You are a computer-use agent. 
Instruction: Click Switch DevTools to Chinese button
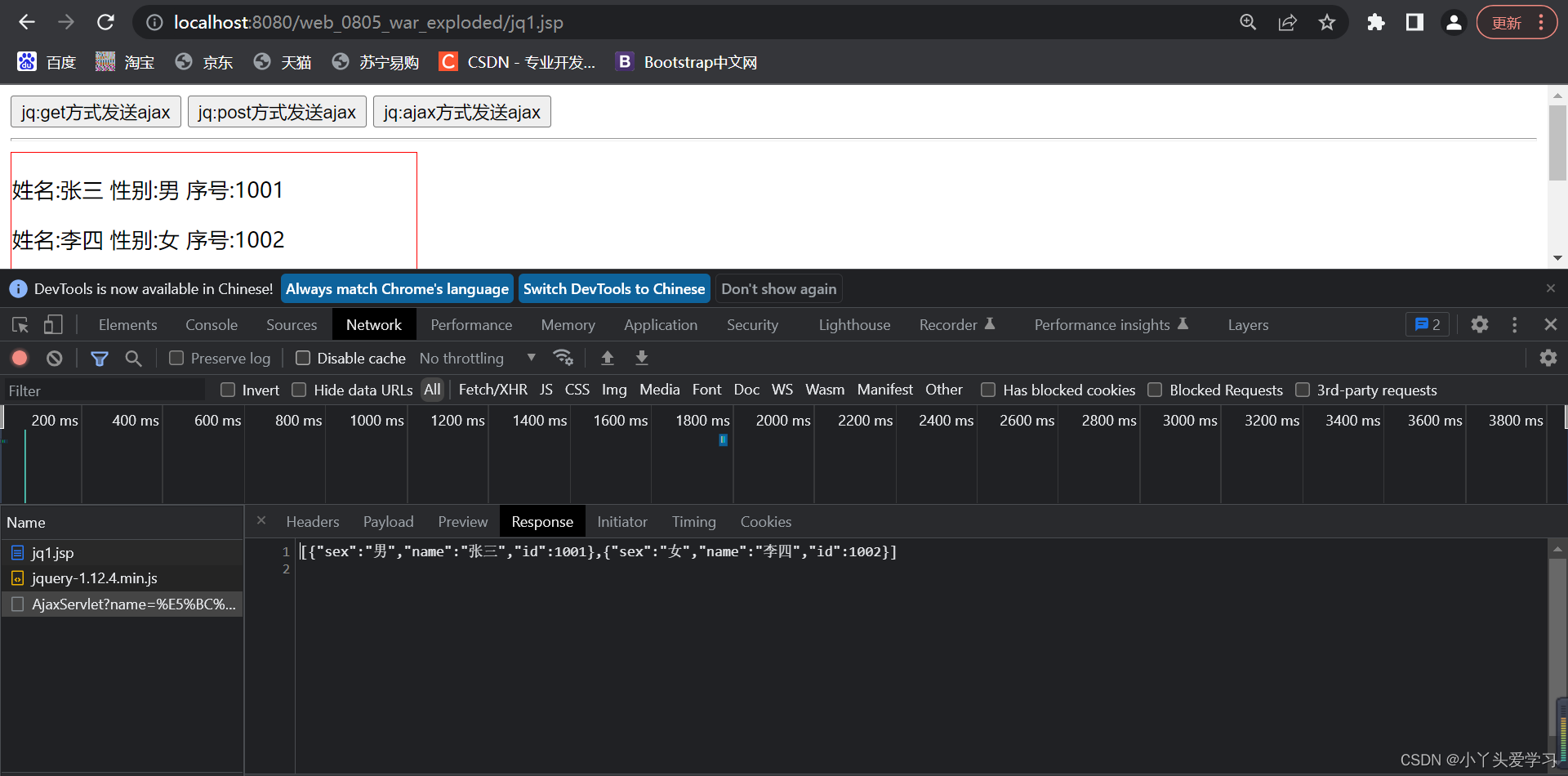coord(614,288)
